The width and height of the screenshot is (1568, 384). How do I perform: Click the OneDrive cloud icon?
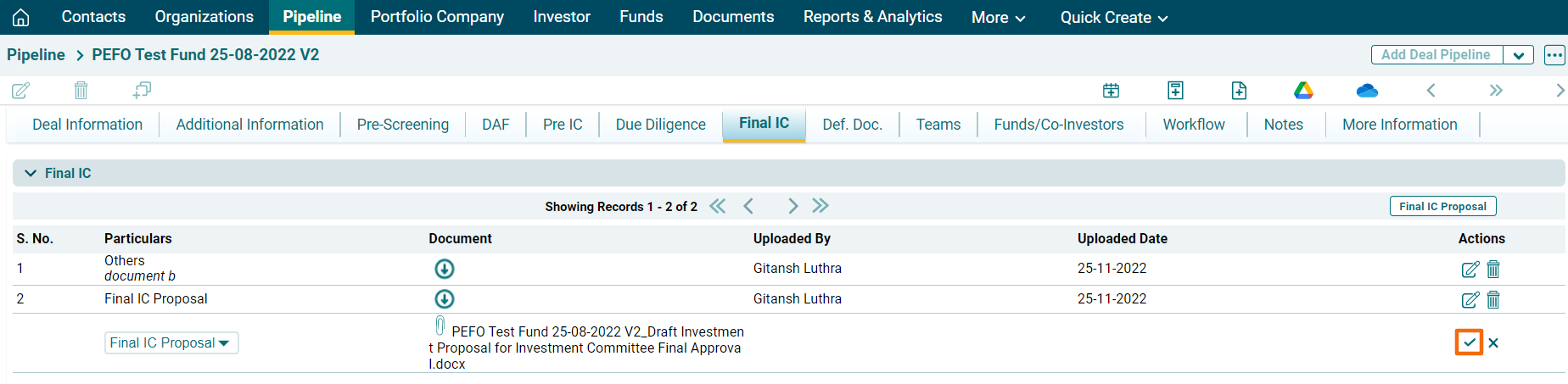(1367, 91)
